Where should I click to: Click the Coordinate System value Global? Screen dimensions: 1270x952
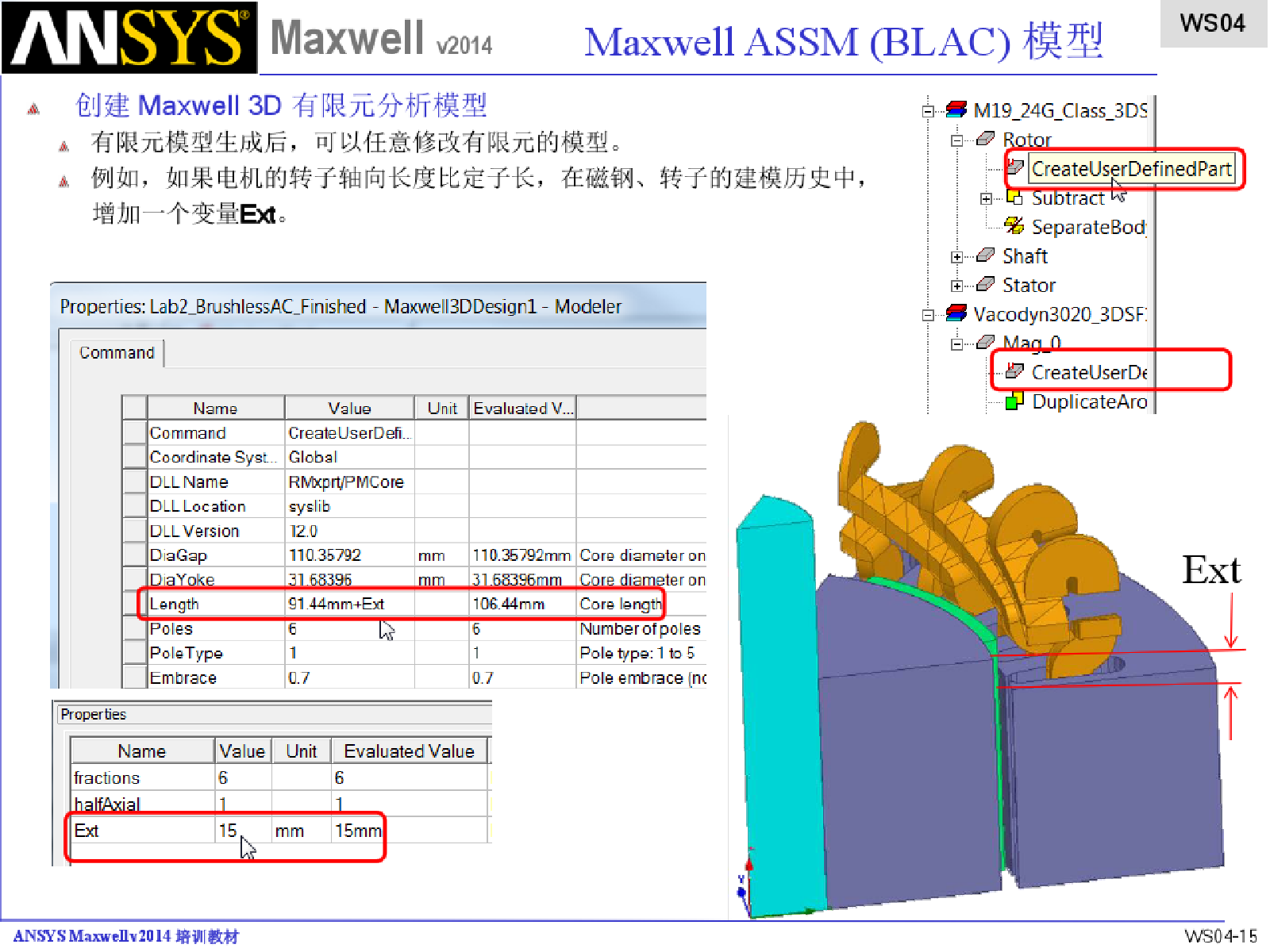coord(349,458)
